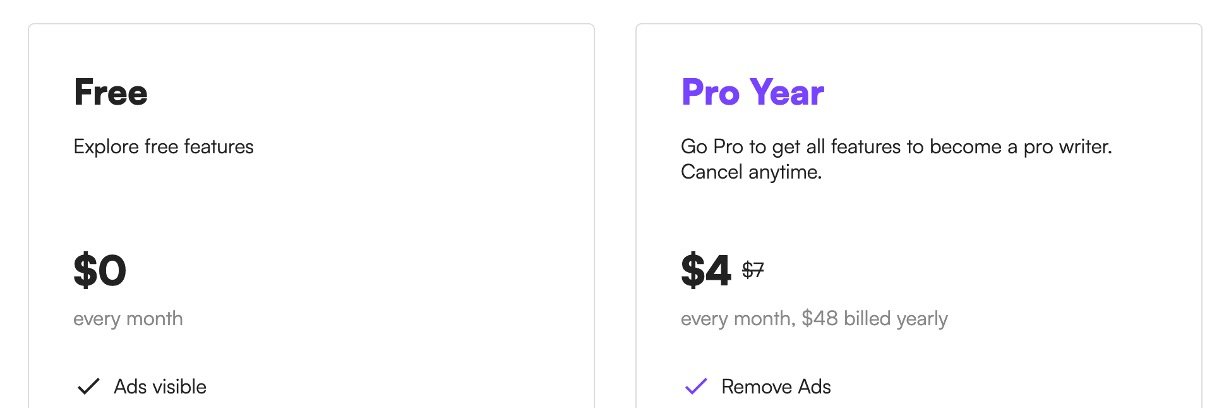This screenshot has height=408, width=1224.
Task: Click every month under the $0 price
Action: 128,319
